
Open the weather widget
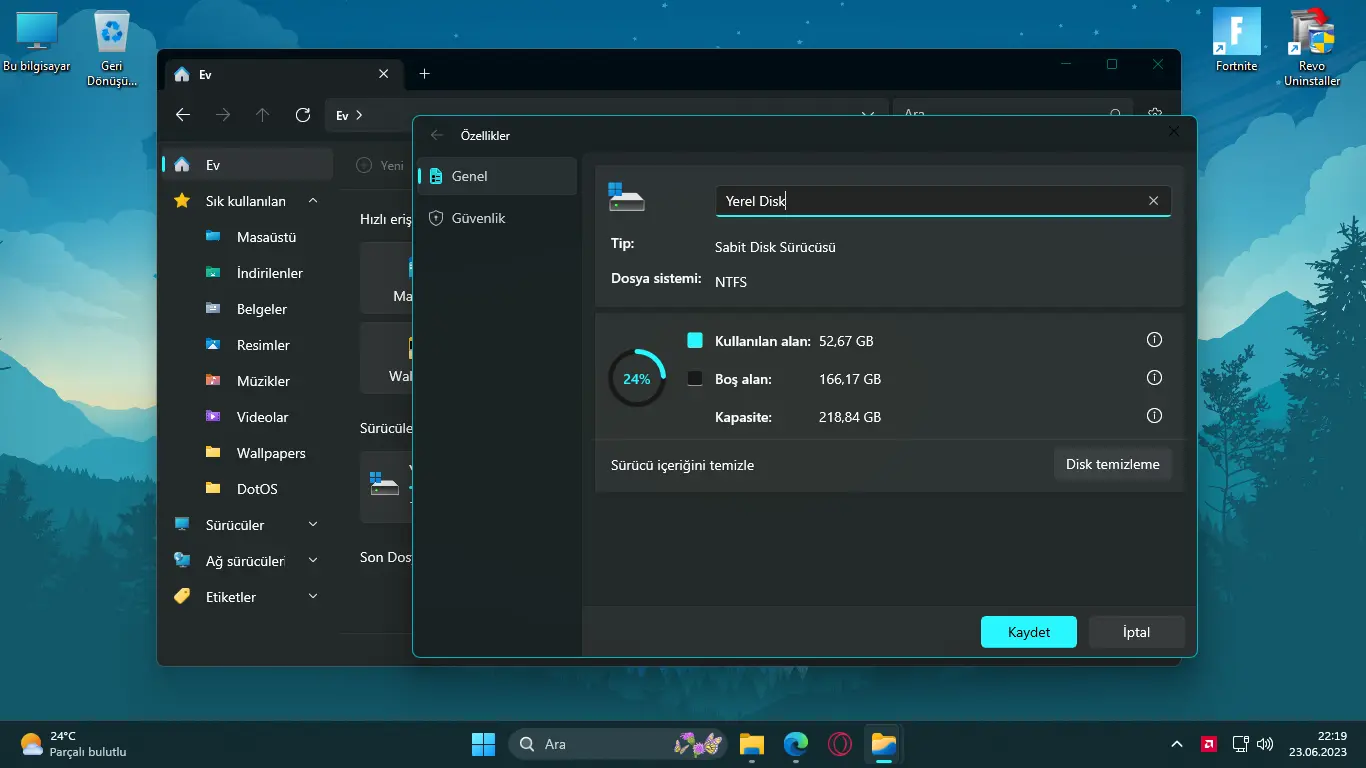click(74, 744)
